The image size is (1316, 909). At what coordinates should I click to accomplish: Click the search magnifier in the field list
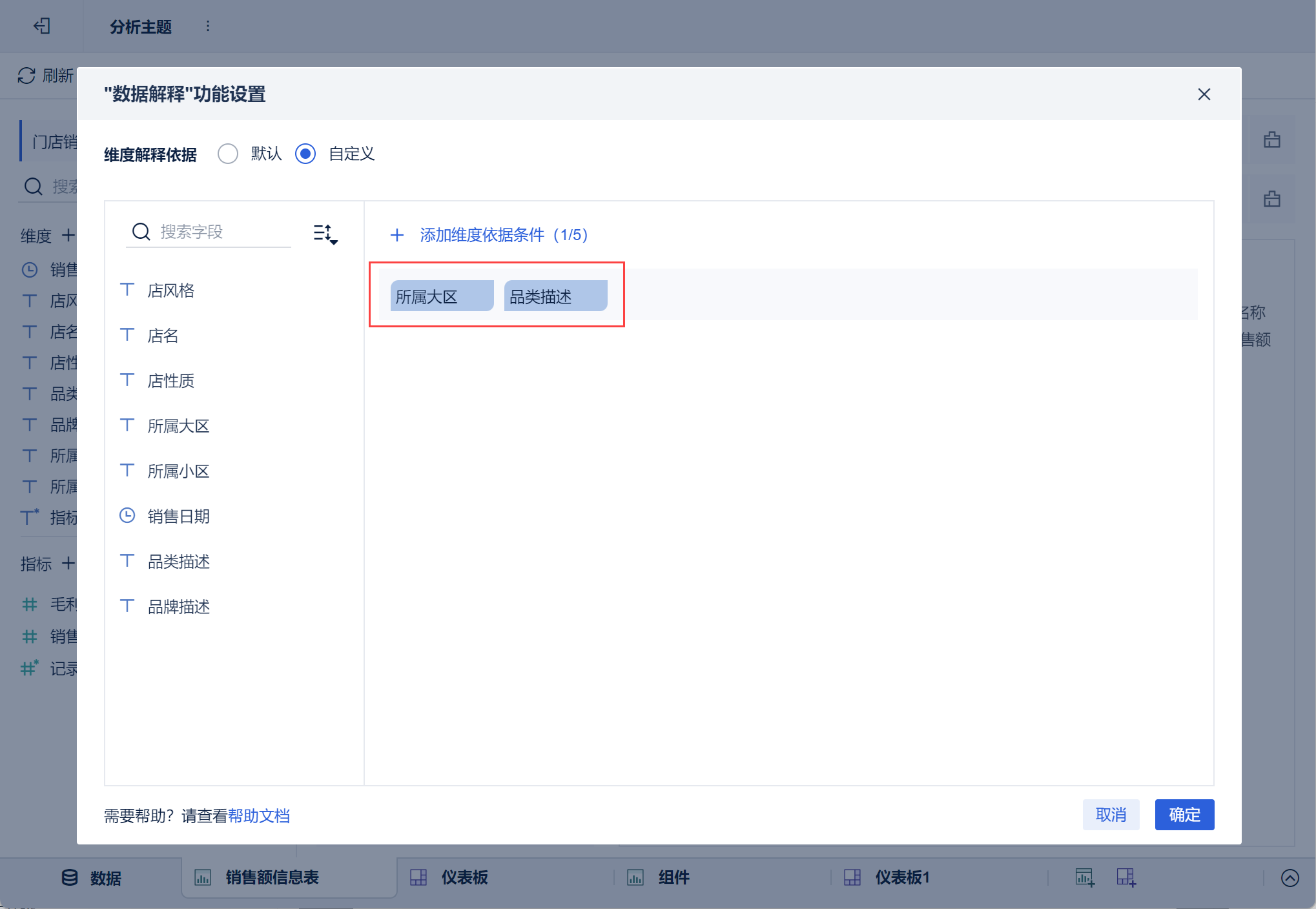[141, 232]
